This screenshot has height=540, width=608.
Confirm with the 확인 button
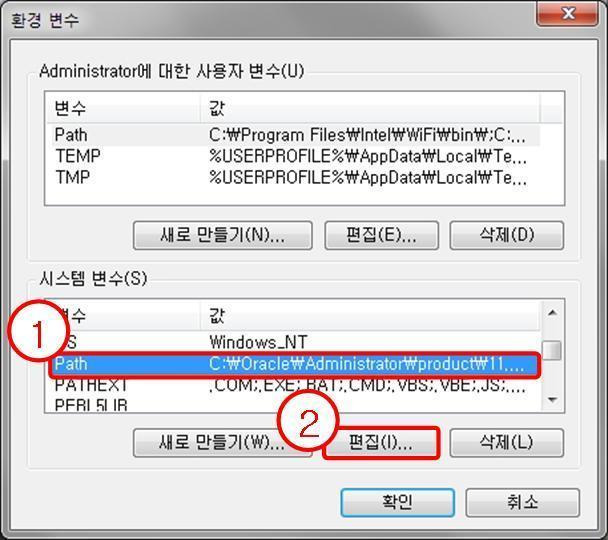tap(397, 502)
